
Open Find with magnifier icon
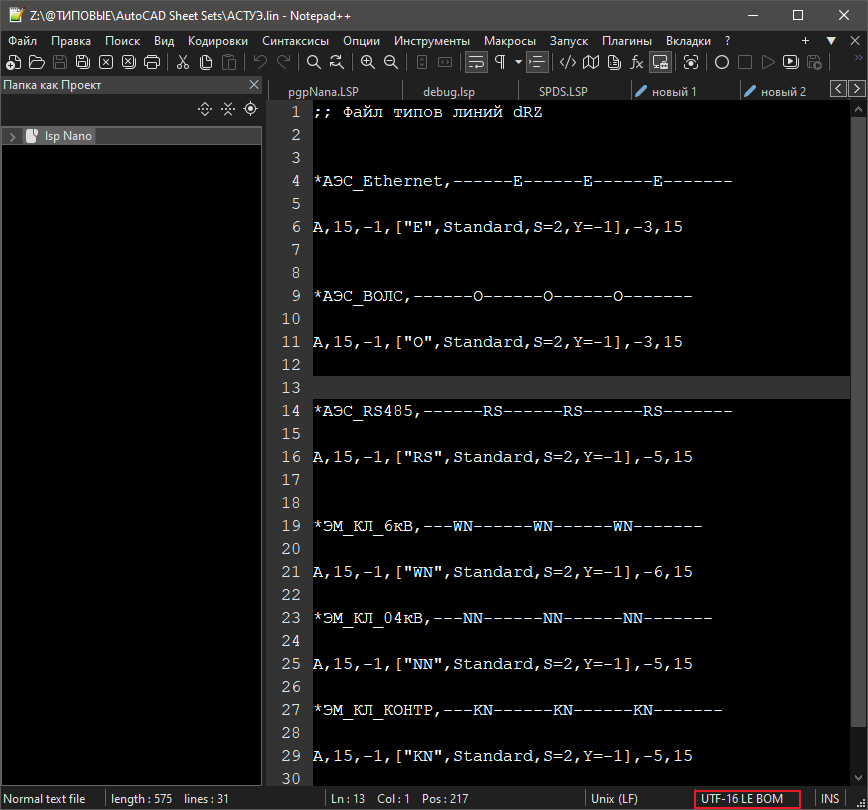click(x=314, y=62)
